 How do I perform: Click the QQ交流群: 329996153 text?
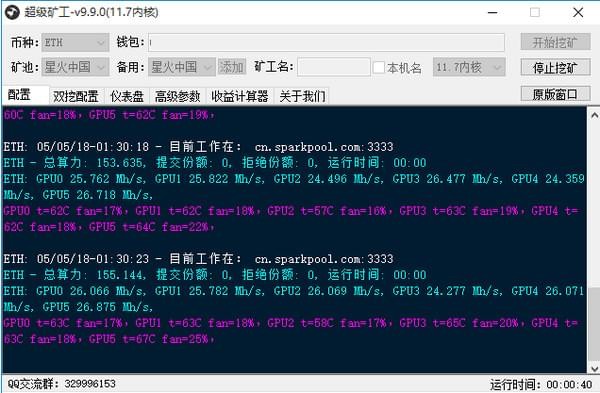(x=61, y=383)
